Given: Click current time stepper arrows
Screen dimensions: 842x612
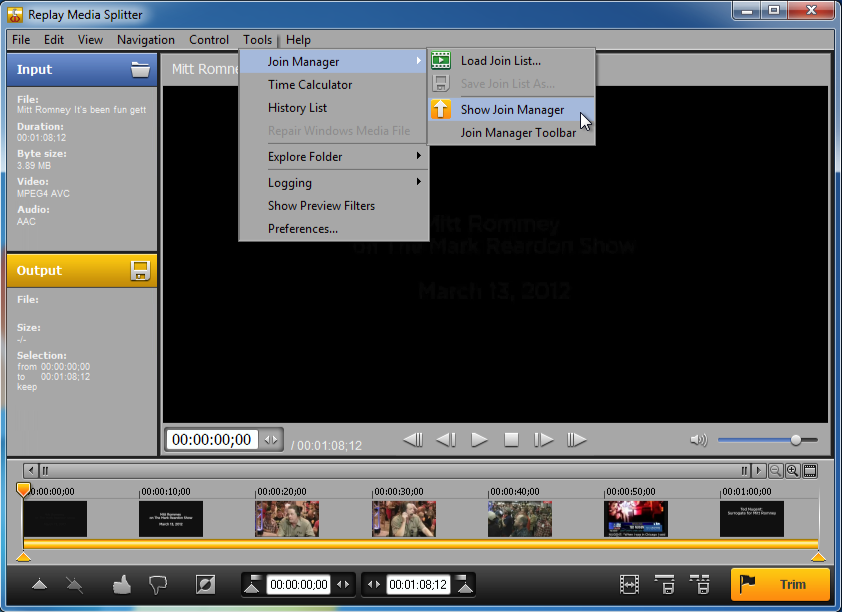Looking at the screenshot, I should point(271,440).
